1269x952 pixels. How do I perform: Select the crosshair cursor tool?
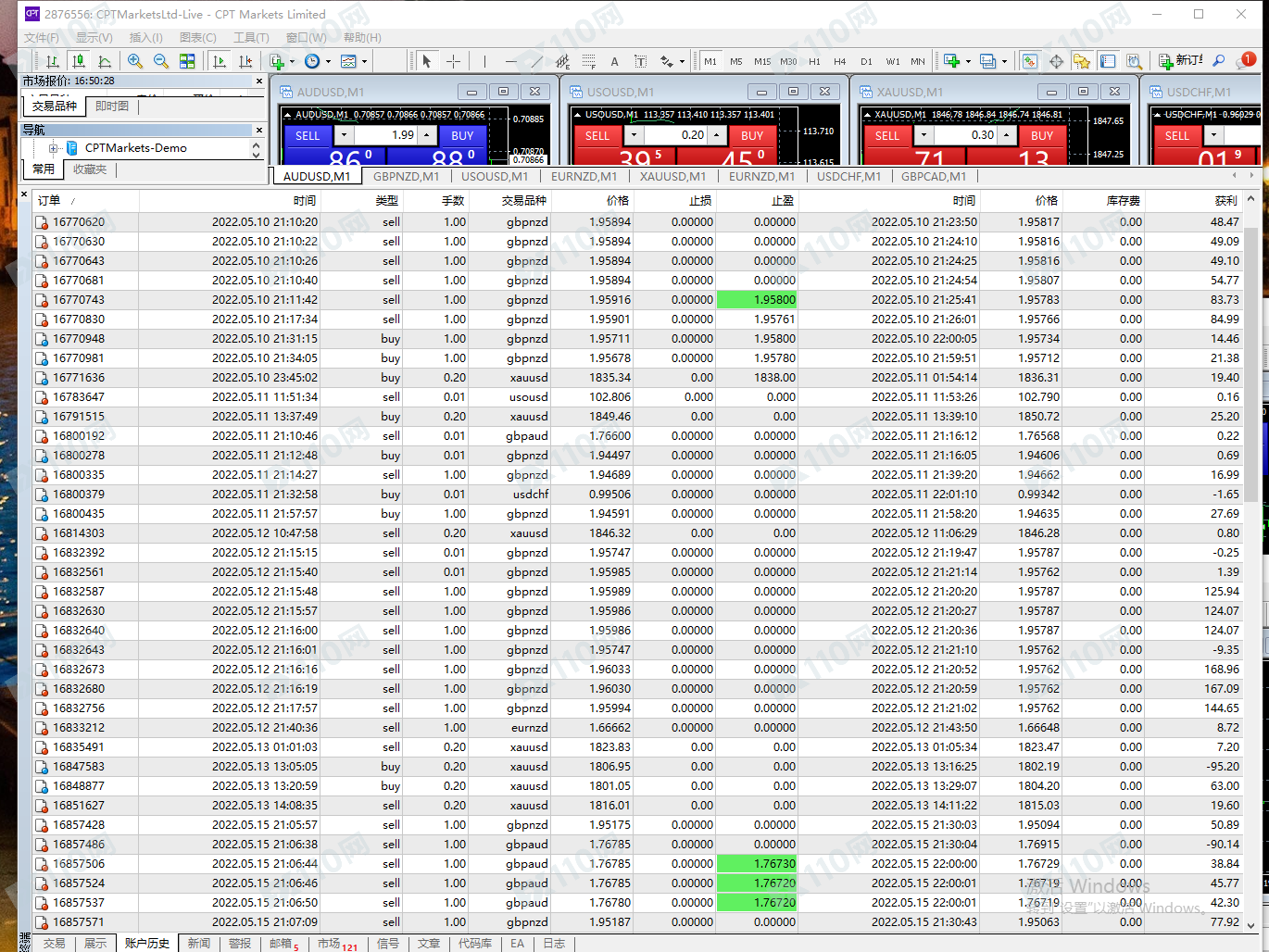[x=453, y=61]
